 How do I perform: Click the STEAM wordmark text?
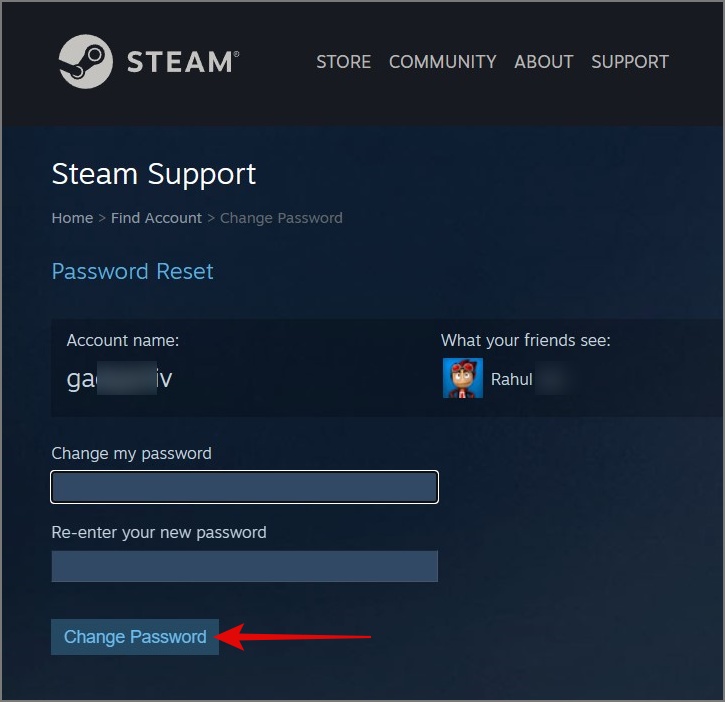coord(183,62)
